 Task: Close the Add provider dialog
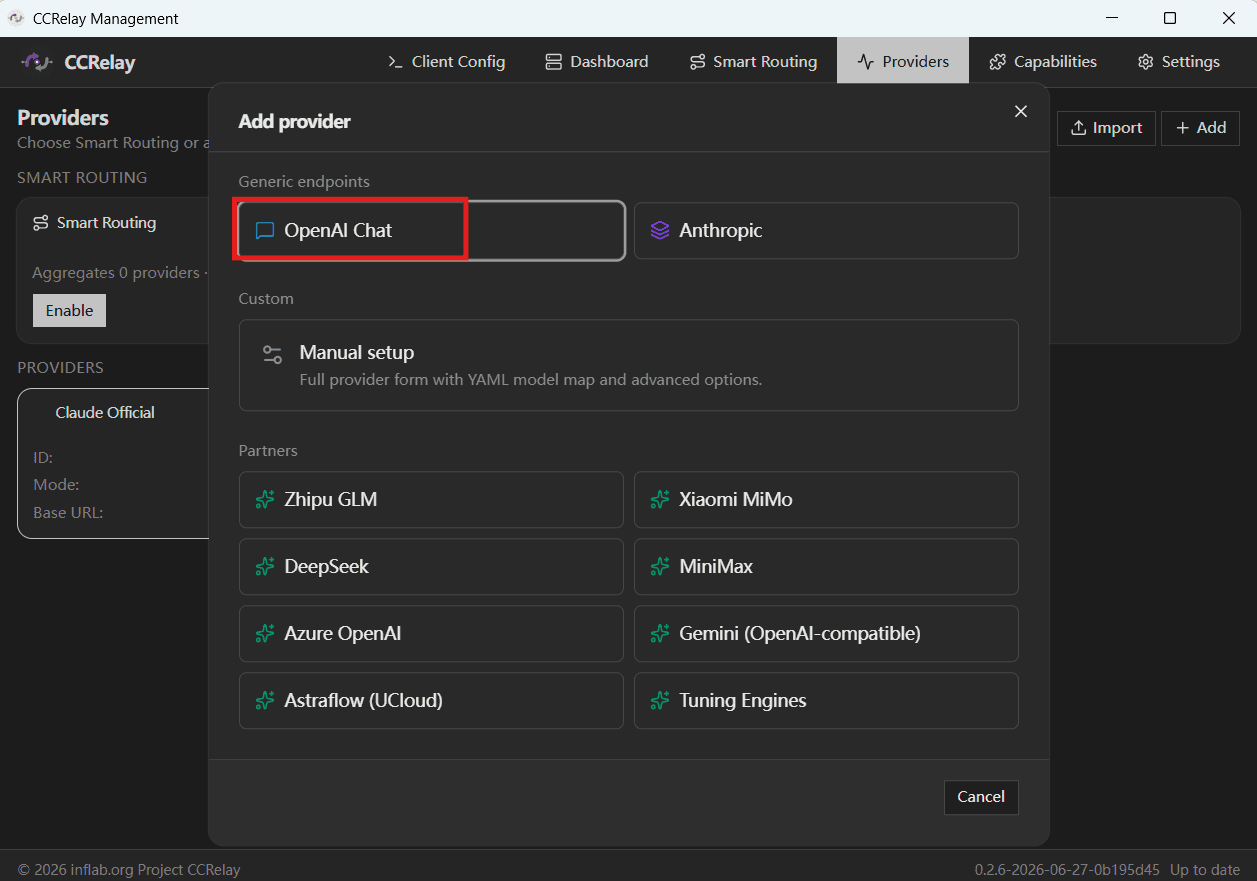1021,111
